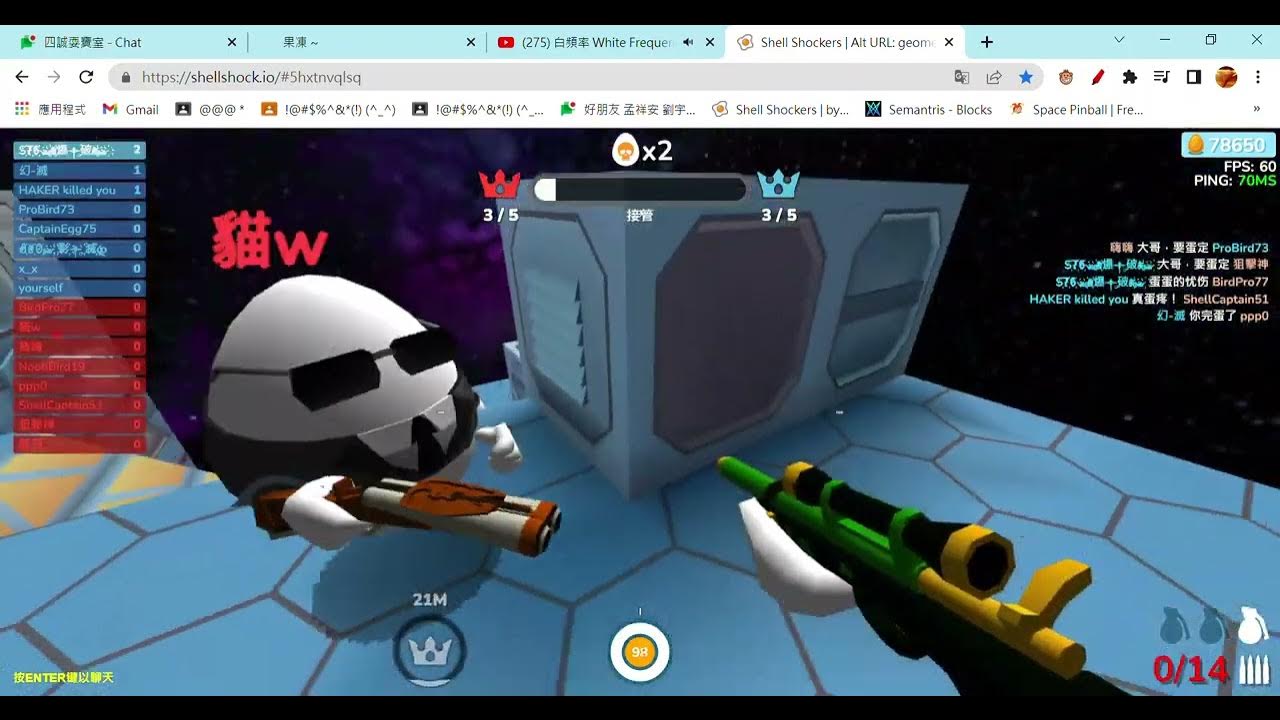Select ProBird73 in the scoreboard

(x=80, y=209)
